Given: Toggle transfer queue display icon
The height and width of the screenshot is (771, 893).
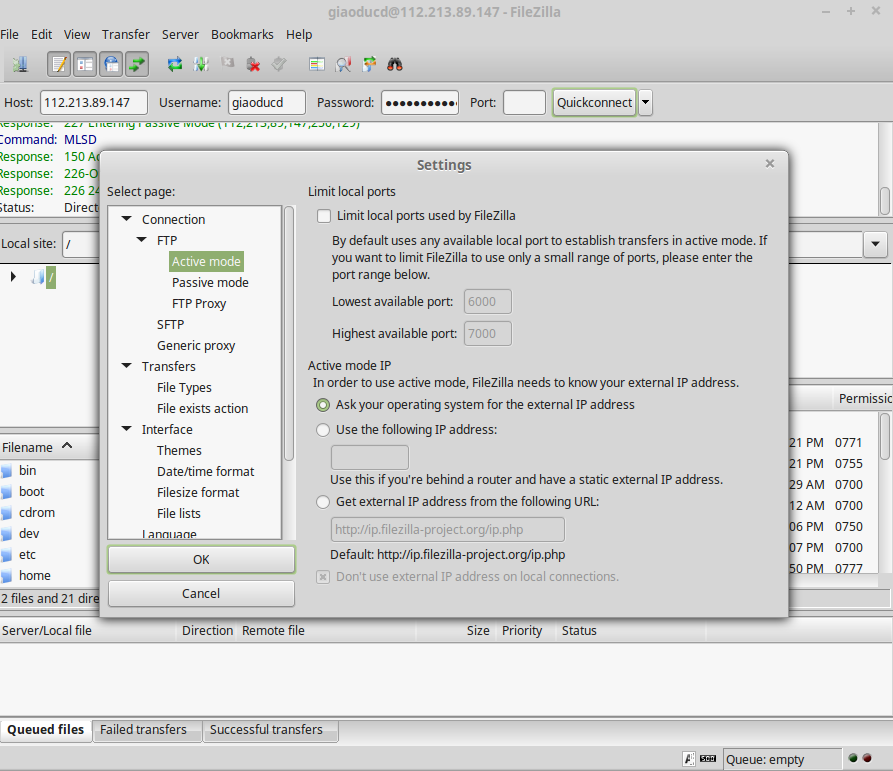Looking at the screenshot, I should pos(137,64).
